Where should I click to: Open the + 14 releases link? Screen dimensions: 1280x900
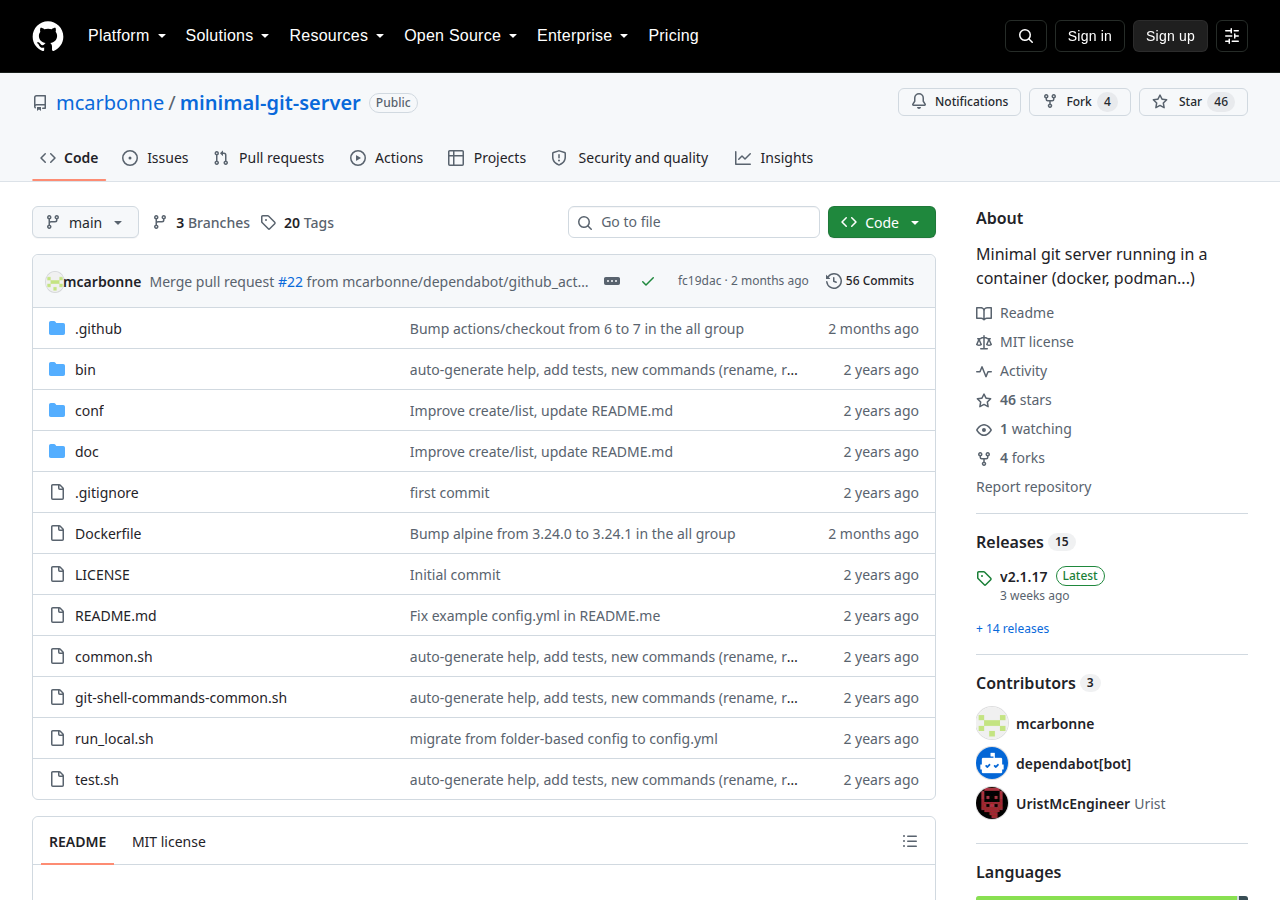(1012, 629)
